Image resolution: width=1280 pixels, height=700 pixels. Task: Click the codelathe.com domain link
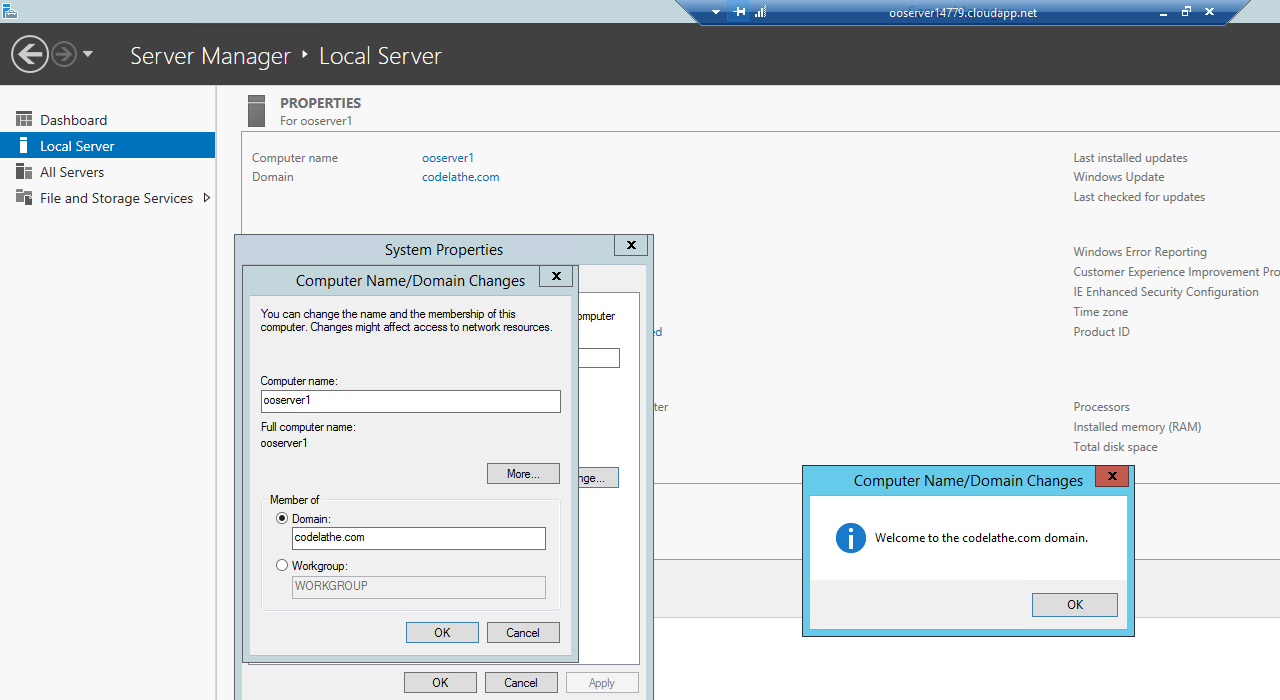(x=460, y=177)
